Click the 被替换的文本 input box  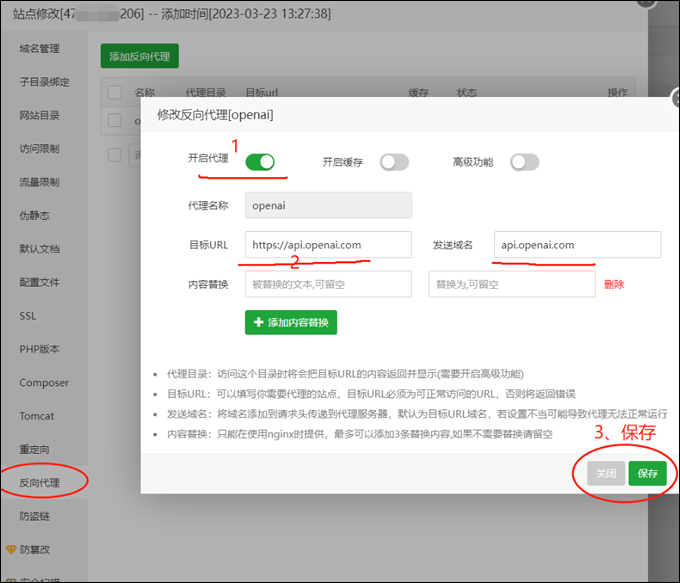tap(328, 284)
